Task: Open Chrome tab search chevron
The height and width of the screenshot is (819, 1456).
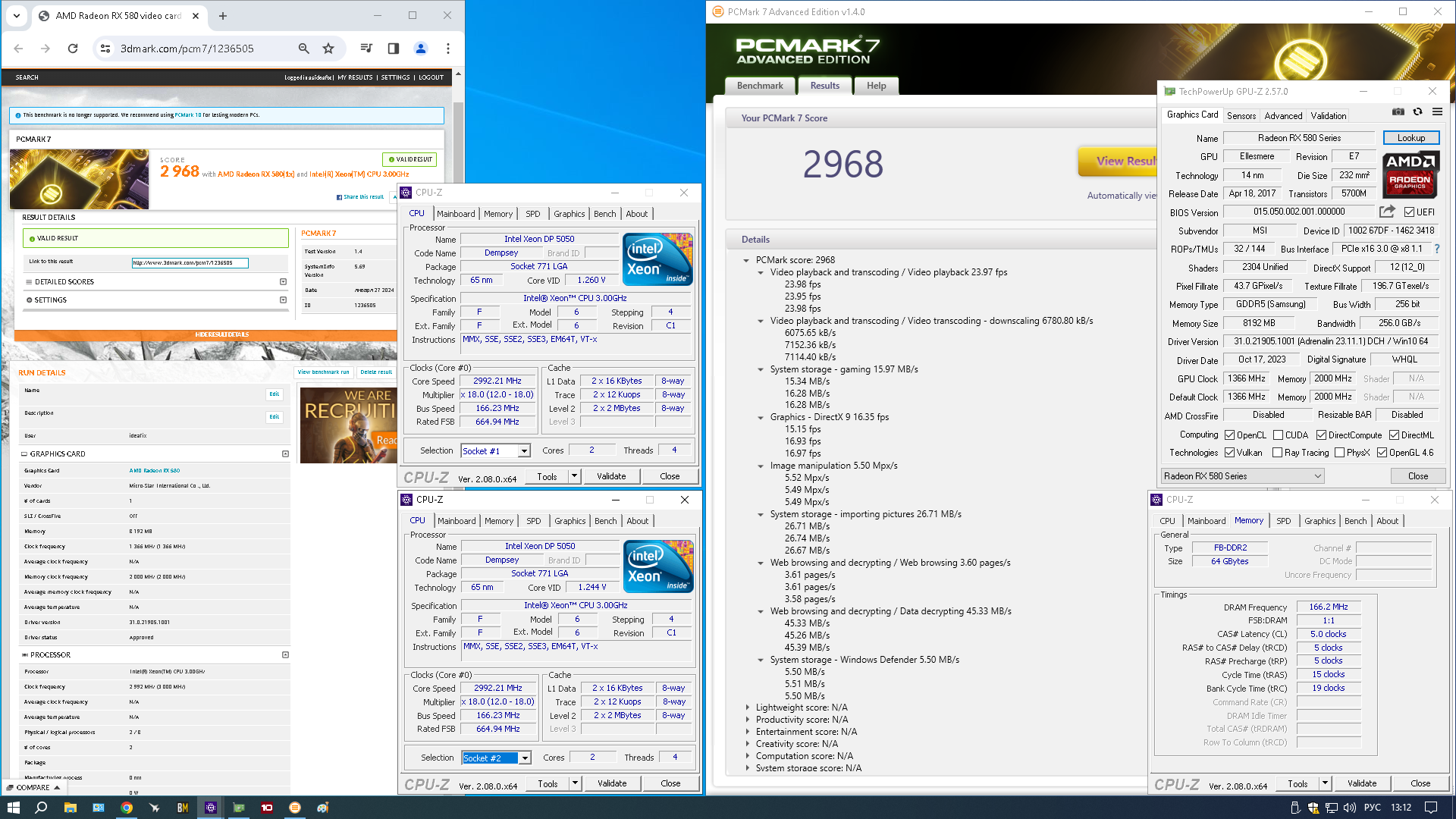Action: point(17,15)
